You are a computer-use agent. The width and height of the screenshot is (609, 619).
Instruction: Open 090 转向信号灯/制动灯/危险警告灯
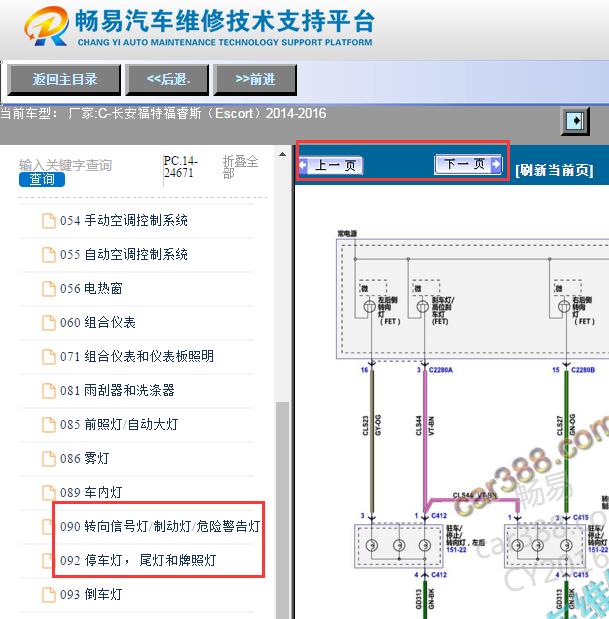click(160, 526)
